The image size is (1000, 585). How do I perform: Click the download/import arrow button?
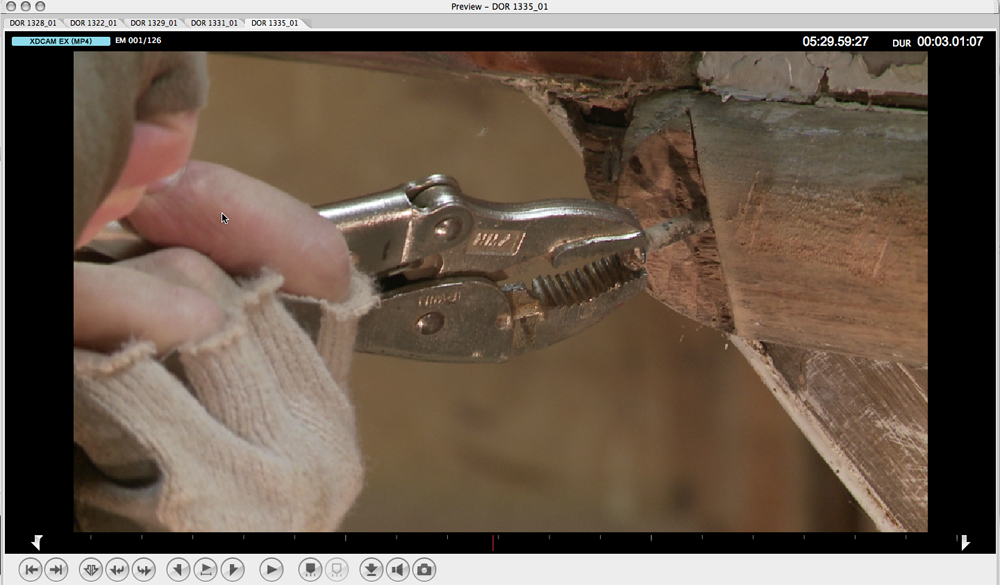pyautogui.click(x=371, y=570)
